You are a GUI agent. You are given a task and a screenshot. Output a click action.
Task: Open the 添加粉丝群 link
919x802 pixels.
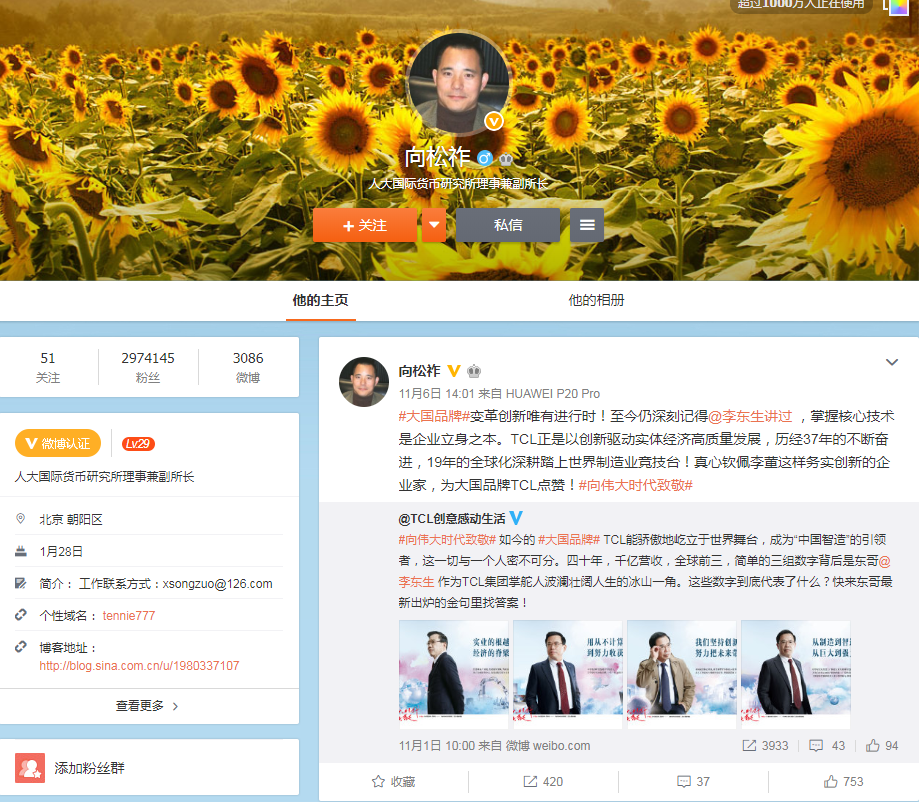pyautogui.click(x=89, y=768)
